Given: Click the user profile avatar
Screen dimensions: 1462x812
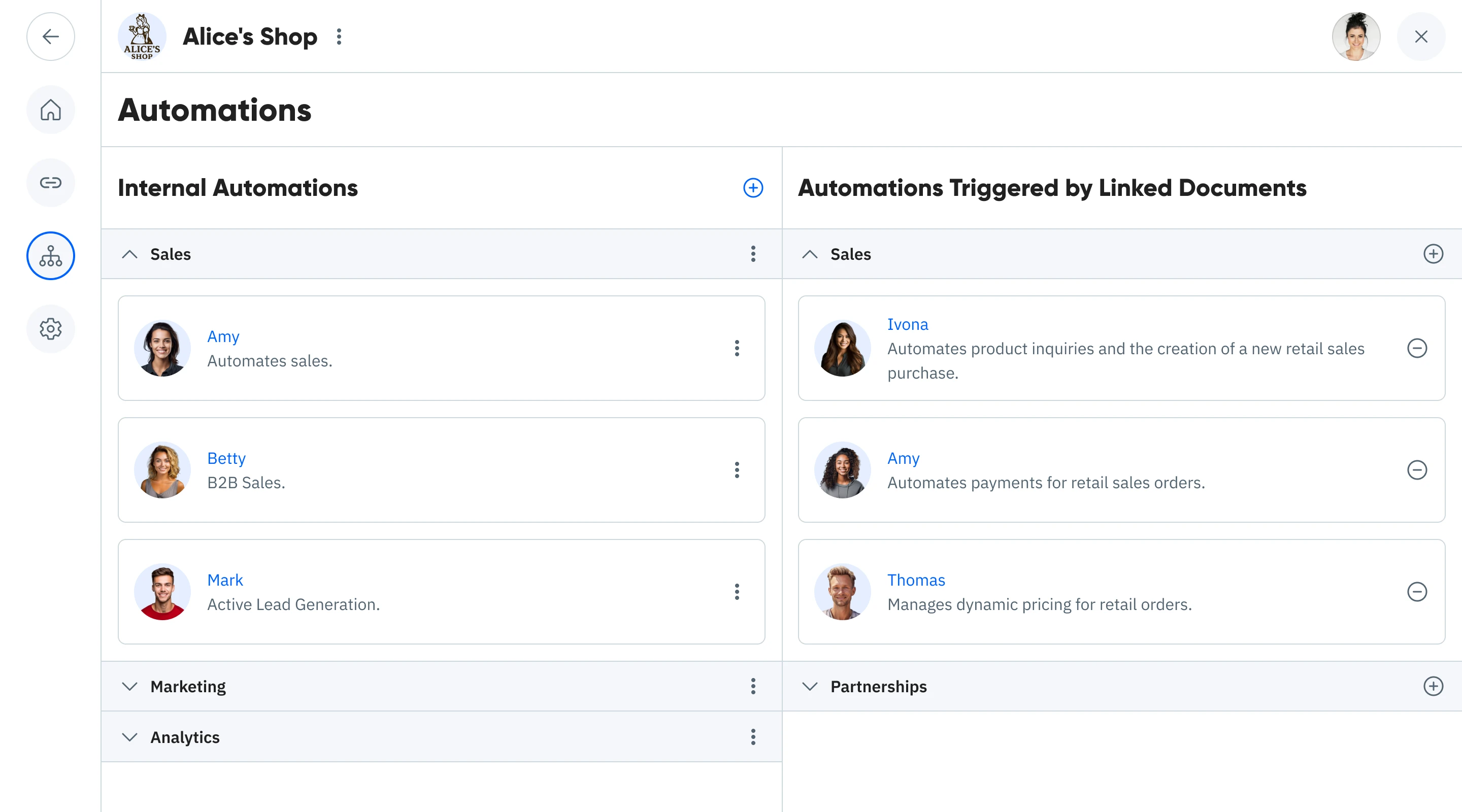Looking at the screenshot, I should pos(1355,37).
